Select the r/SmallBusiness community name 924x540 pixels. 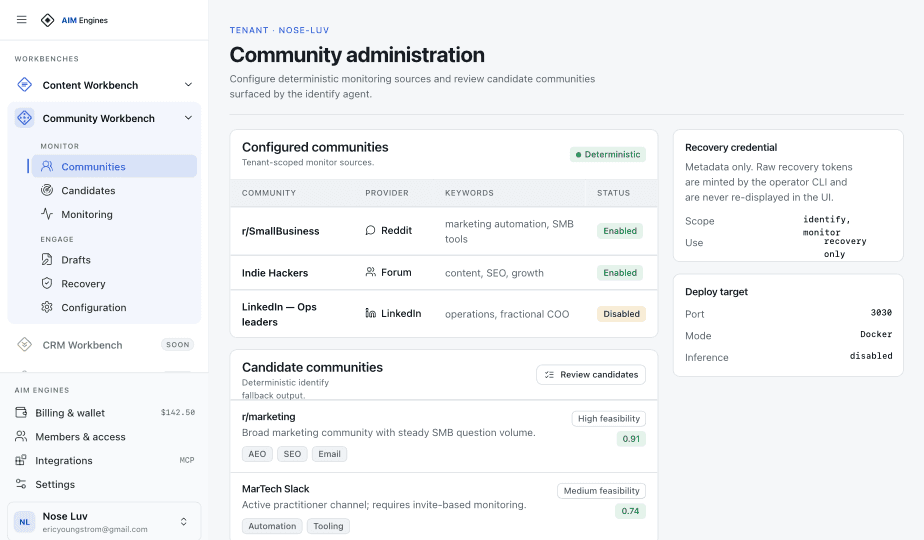[280, 231]
